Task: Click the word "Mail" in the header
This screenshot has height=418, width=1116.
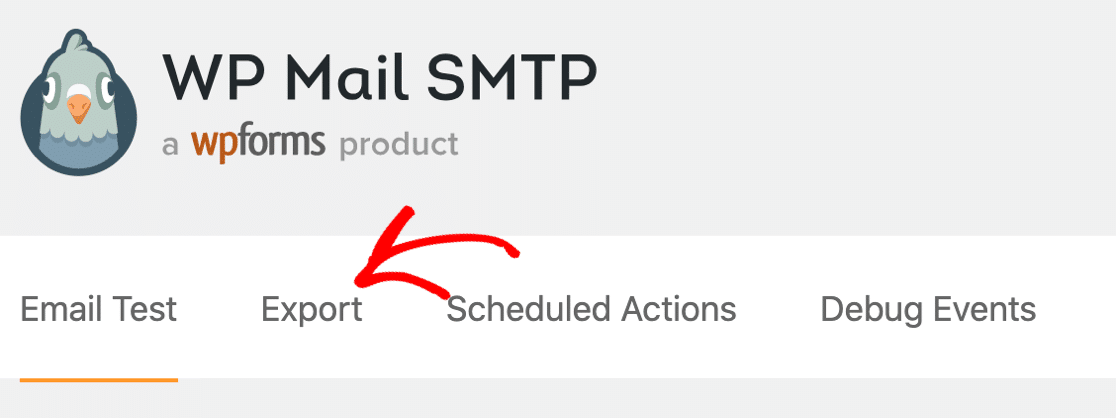Action: (x=348, y=75)
